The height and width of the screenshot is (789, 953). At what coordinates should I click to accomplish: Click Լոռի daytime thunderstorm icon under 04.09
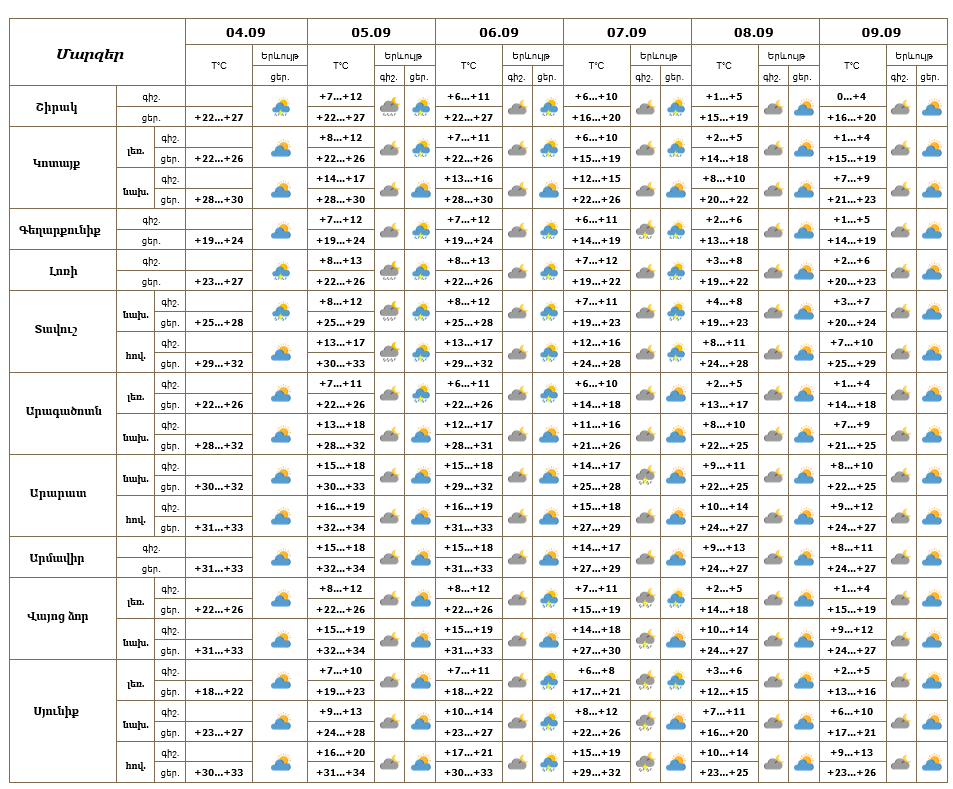[280, 271]
